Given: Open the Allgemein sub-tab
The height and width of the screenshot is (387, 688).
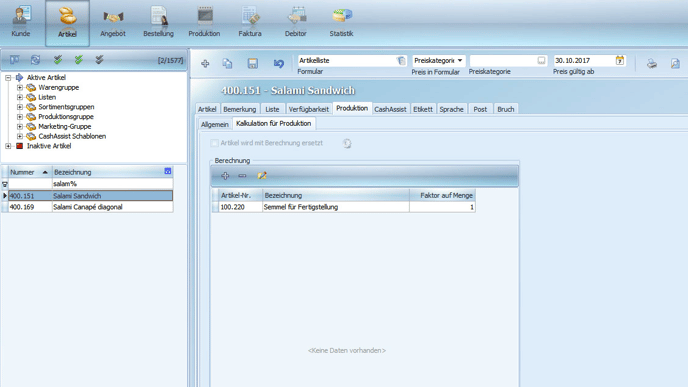Looking at the screenshot, I should pyautogui.click(x=215, y=124).
